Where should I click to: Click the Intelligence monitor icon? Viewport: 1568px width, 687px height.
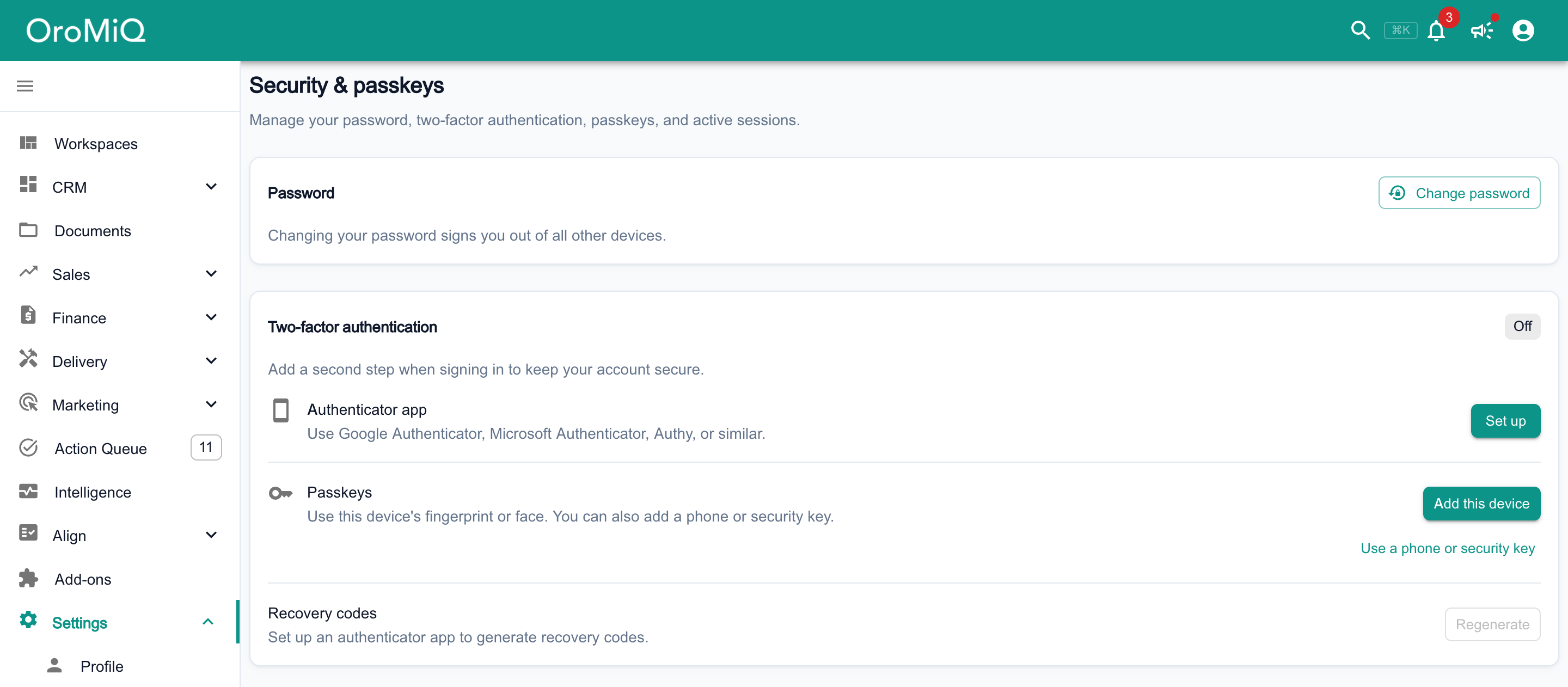tap(28, 491)
